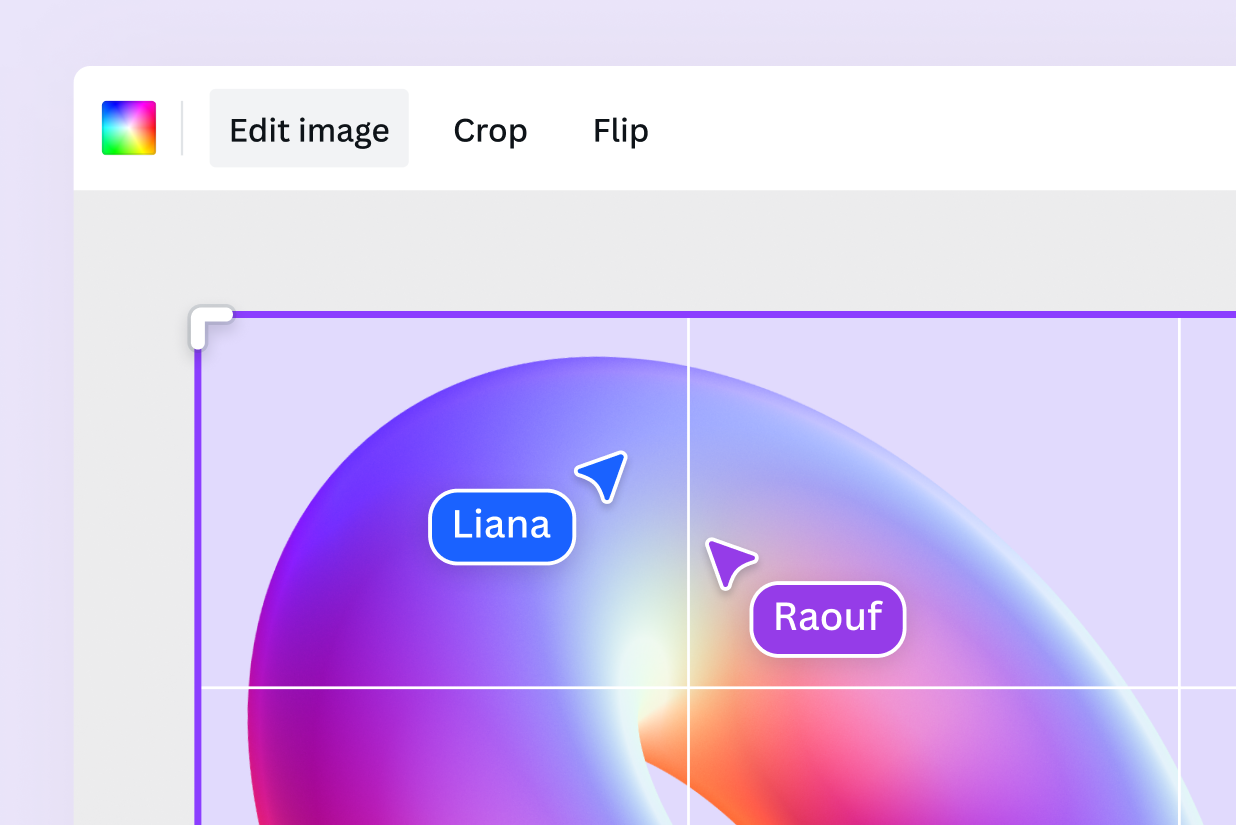1236x825 pixels.
Task: Click the Edit image button
Action: (309, 129)
